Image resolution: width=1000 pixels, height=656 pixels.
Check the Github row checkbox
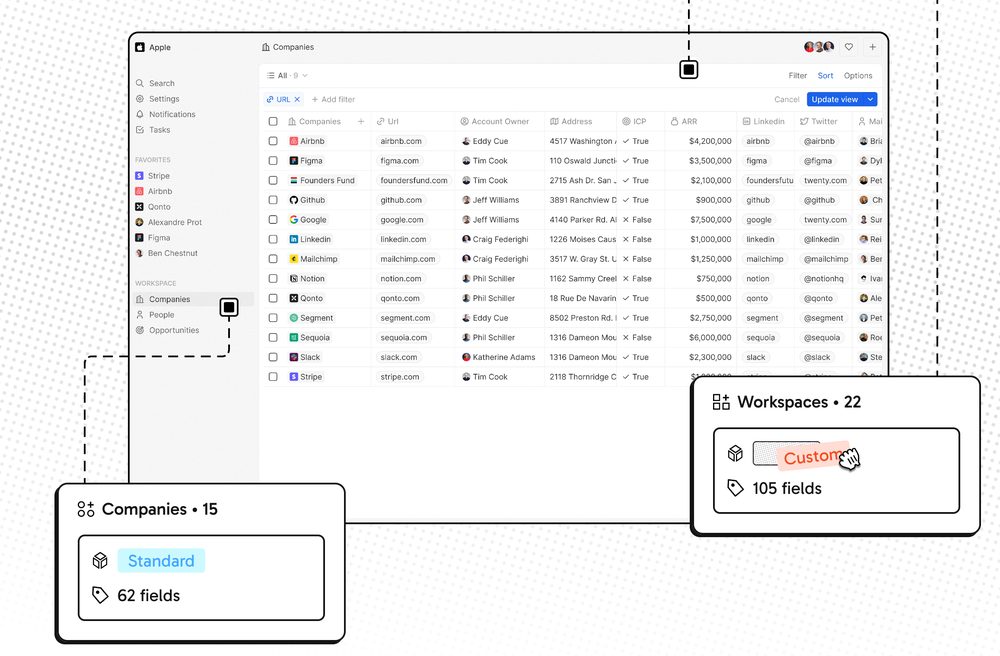(x=273, y=200)
